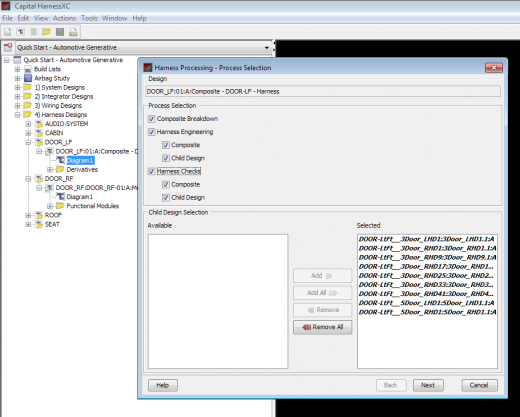Screen dimensions: 520x417
Task: Click the Add All button
Action: [x=322, y=293]
